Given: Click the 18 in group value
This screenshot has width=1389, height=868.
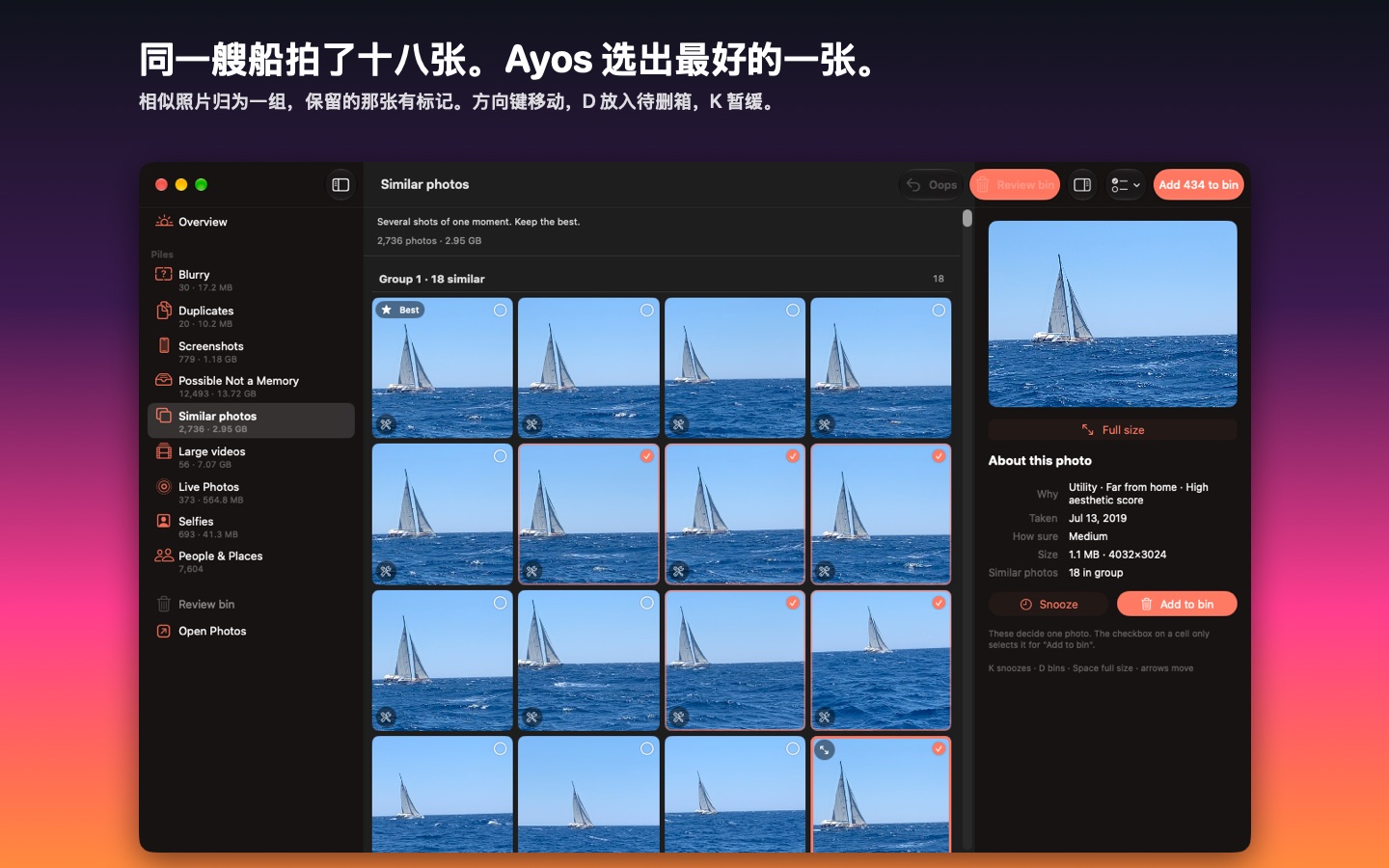Looking at the screenshot, I should coord(1096,573).
